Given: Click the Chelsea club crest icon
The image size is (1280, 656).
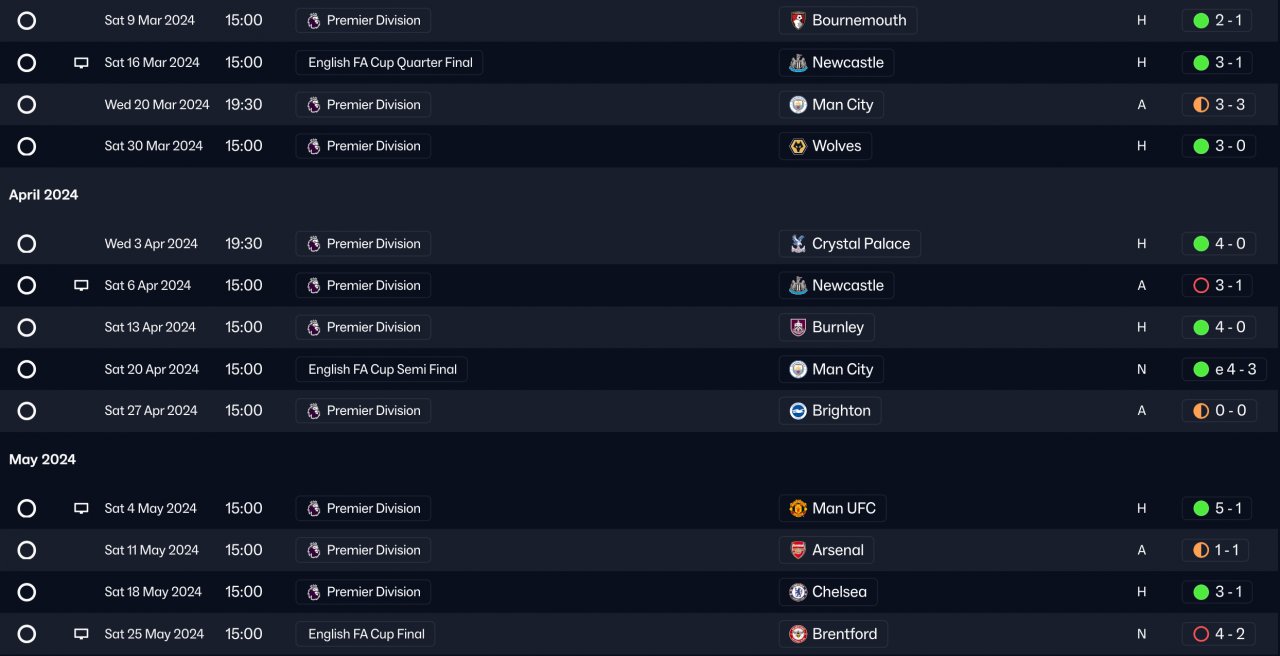Looking at the screenshot, I should [x=798, y=592].
